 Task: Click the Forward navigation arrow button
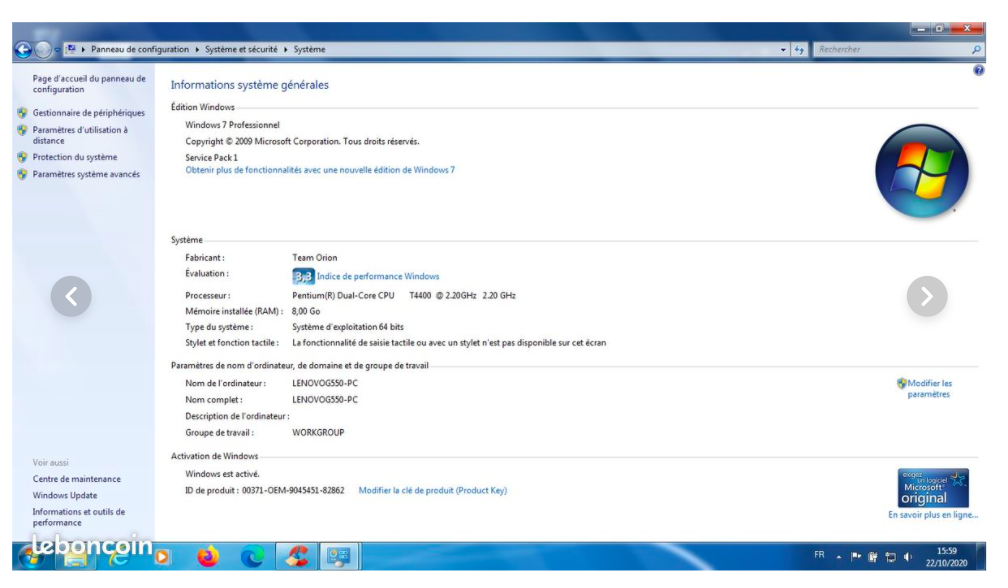coord(42,49)
